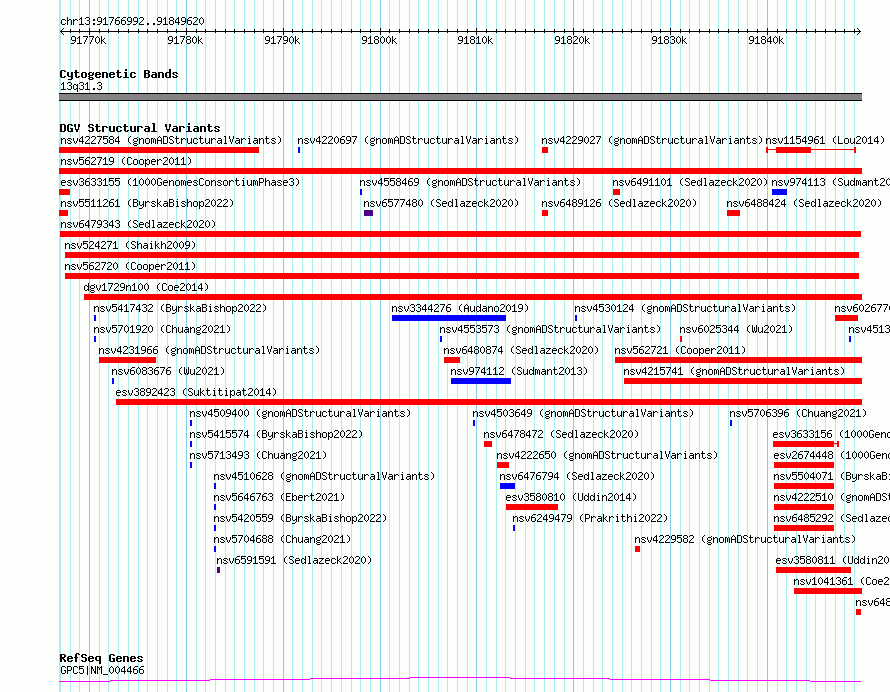
Task: Select nsv5420559 (ByrskaBishop2022) label
Action: pyautogui.click(x=300, y=518)
